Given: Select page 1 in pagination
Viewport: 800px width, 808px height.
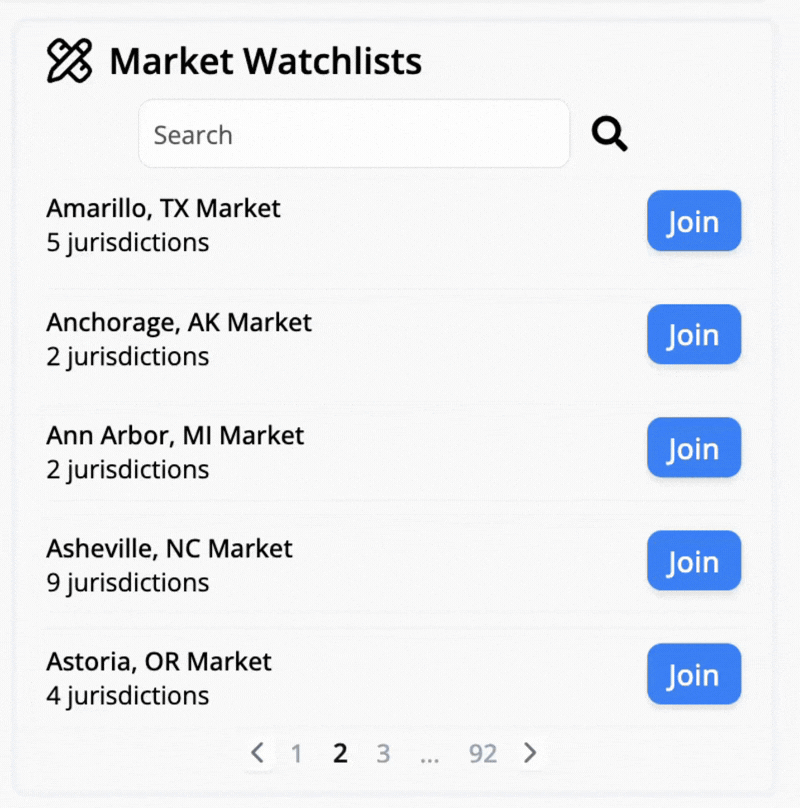Looking at the screenshot, I should click(296, 753).
